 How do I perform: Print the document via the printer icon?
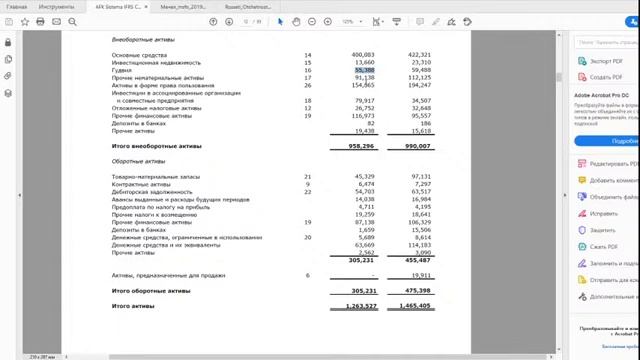[40, 22]
